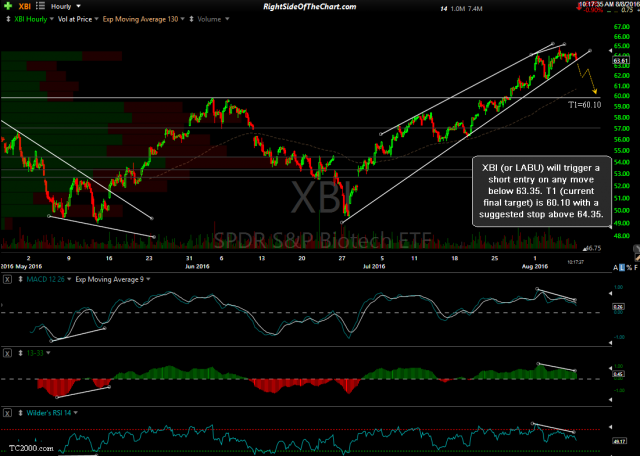The height and width of the screenshot is (456, 640).
Task: Click the Jul 2016 date axis label
Action: [373, 266]
